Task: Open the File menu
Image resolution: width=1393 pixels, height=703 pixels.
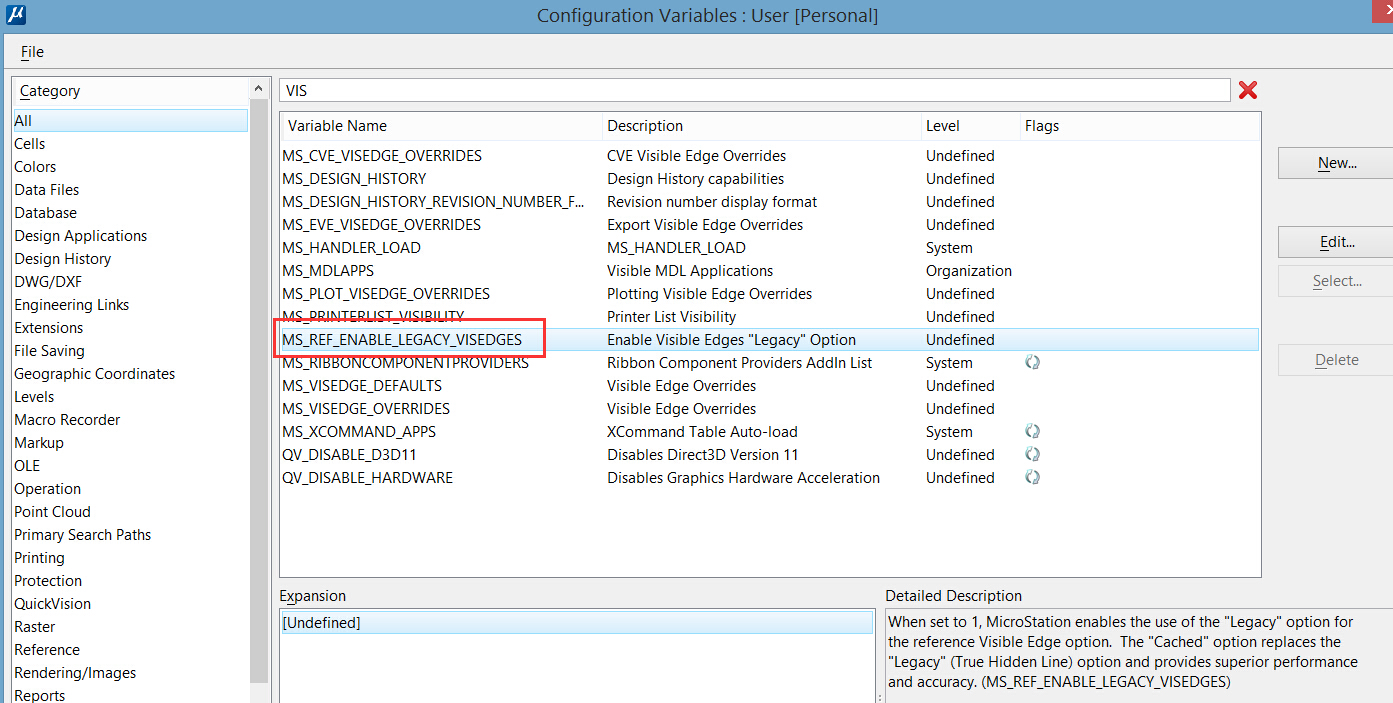Action: 32,52
